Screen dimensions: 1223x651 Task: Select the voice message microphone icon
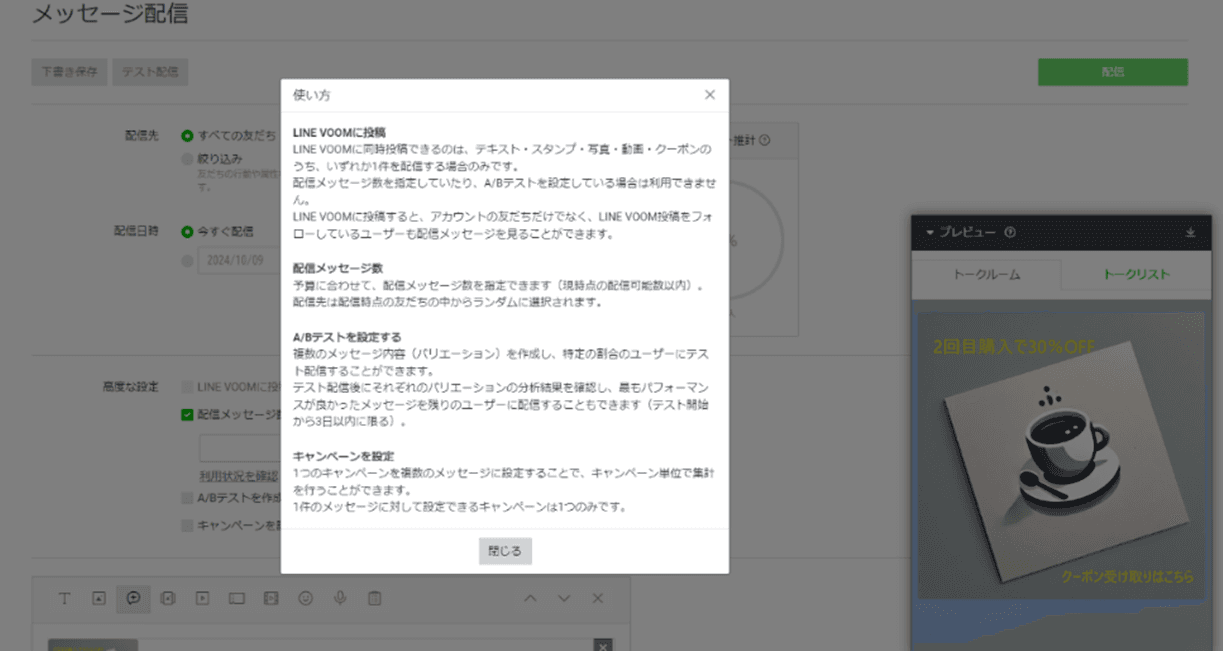340,598
